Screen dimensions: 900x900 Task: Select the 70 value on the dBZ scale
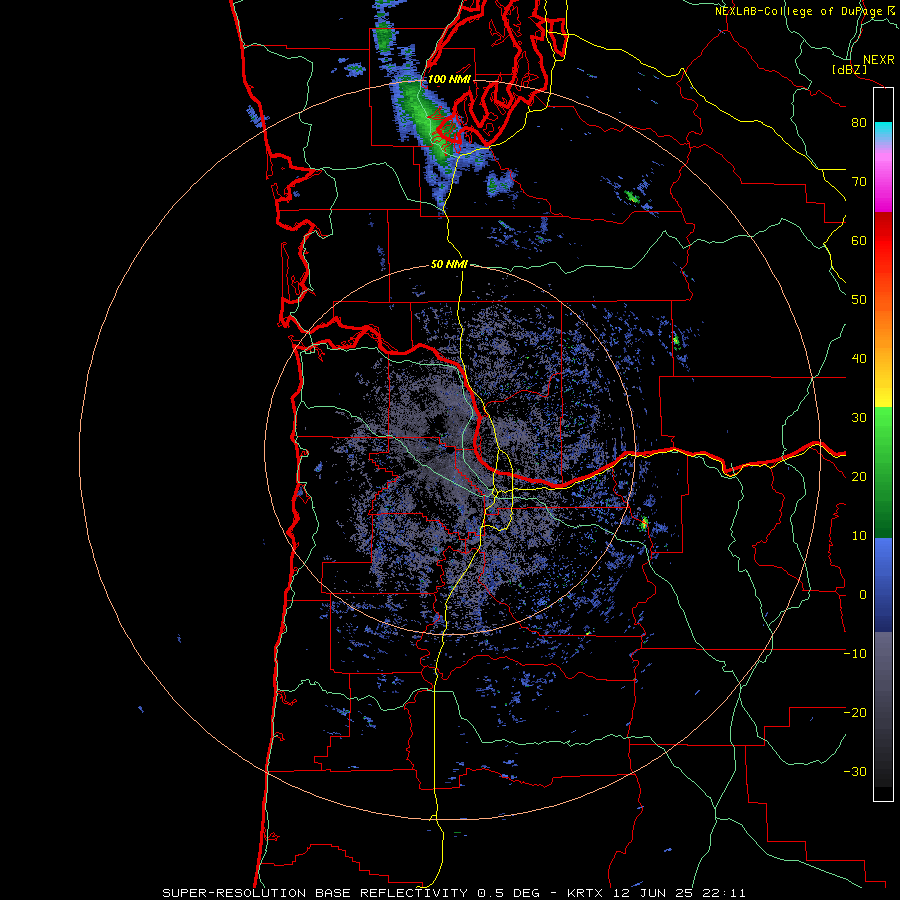(859, 182)
